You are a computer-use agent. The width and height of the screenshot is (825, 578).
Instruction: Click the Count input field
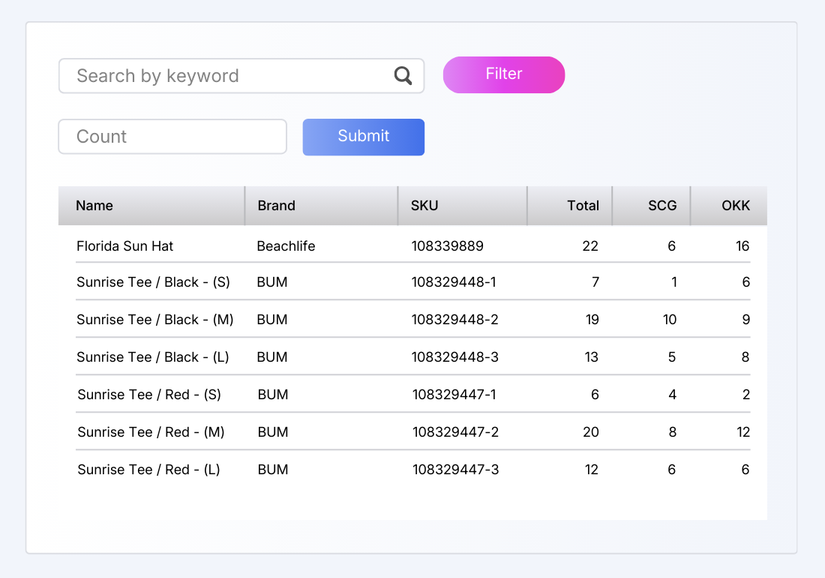point(170,136)
